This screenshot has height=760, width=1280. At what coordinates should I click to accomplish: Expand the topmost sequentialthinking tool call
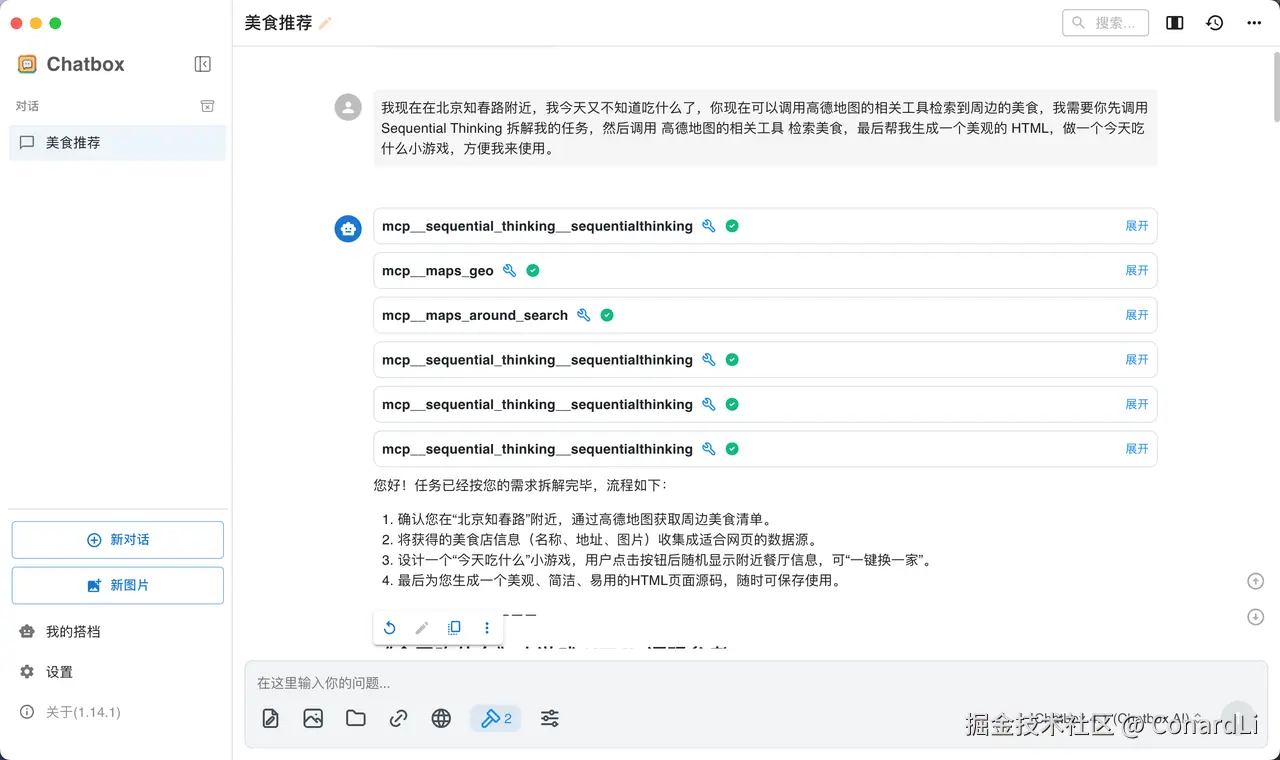[1137, 226]
